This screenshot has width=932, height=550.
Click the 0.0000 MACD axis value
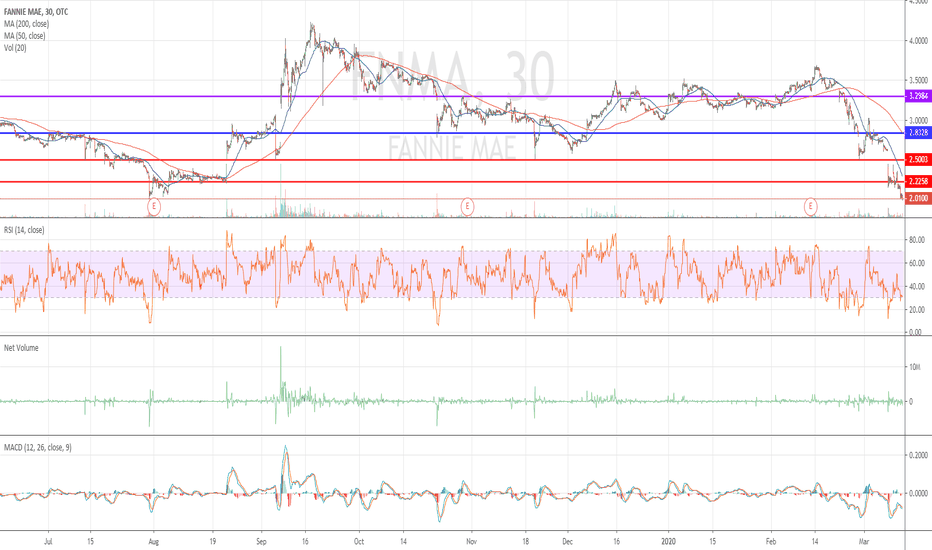(x=918, y=494)
